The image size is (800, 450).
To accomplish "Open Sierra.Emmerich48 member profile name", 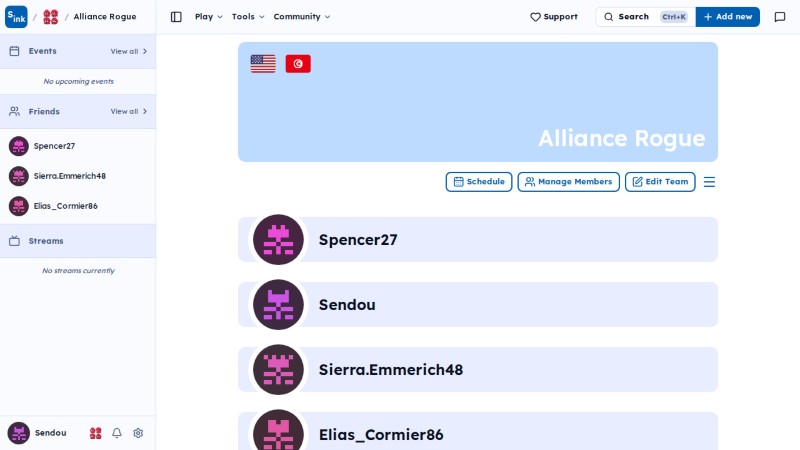I will coord(391,369).
